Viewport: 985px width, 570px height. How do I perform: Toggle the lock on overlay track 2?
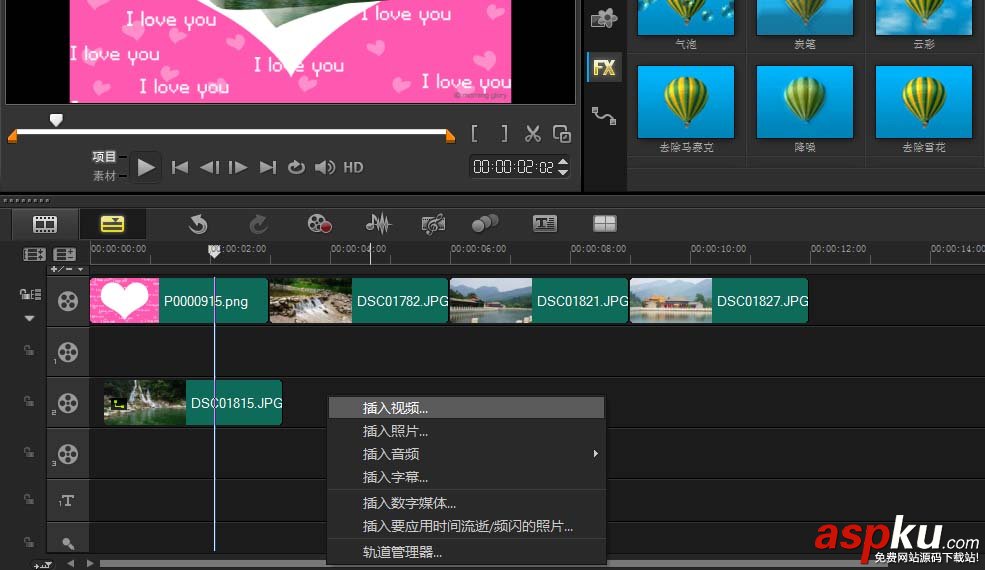click(28, 402)
